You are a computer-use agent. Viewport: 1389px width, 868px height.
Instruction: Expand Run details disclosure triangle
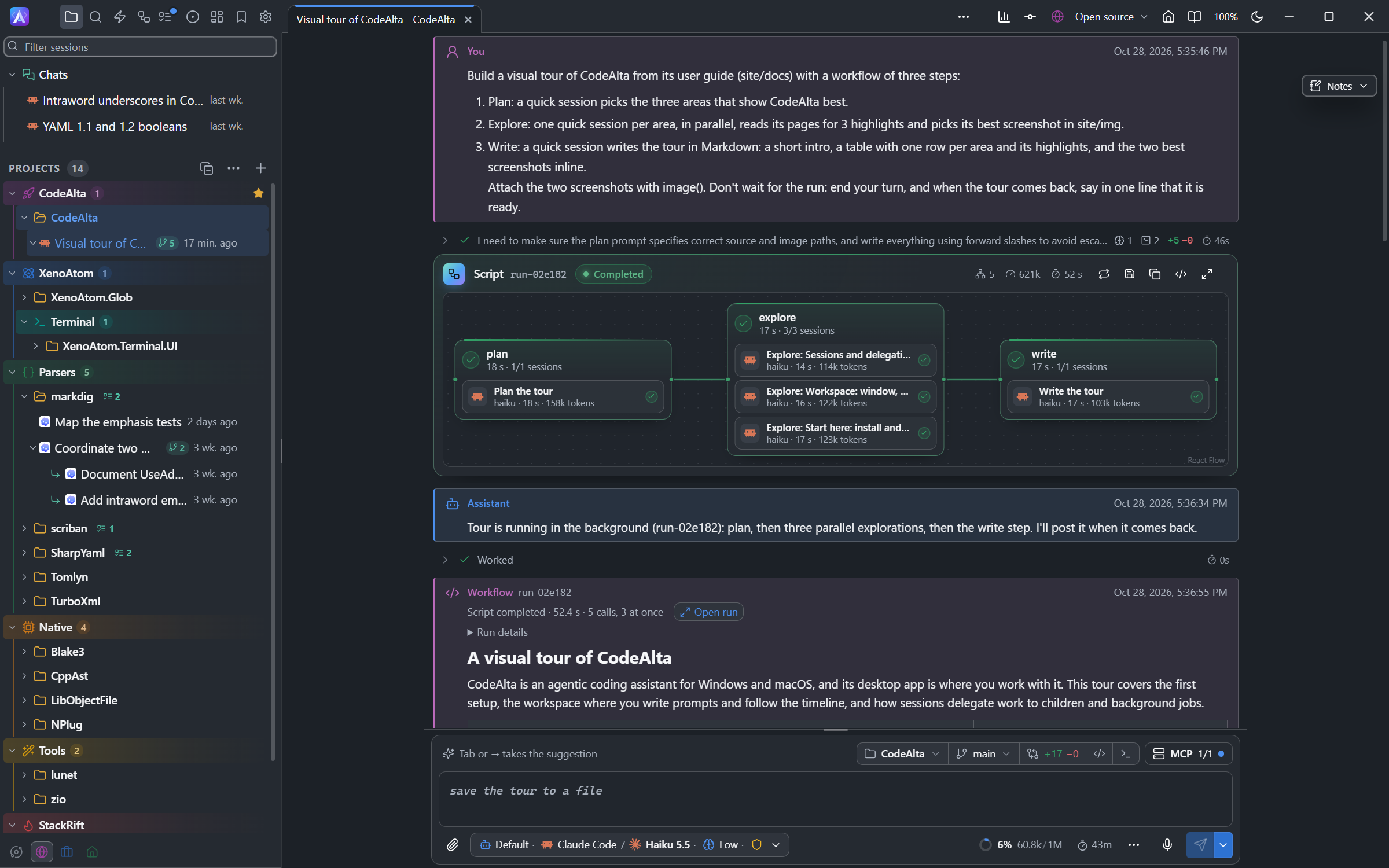coord(471,632)
